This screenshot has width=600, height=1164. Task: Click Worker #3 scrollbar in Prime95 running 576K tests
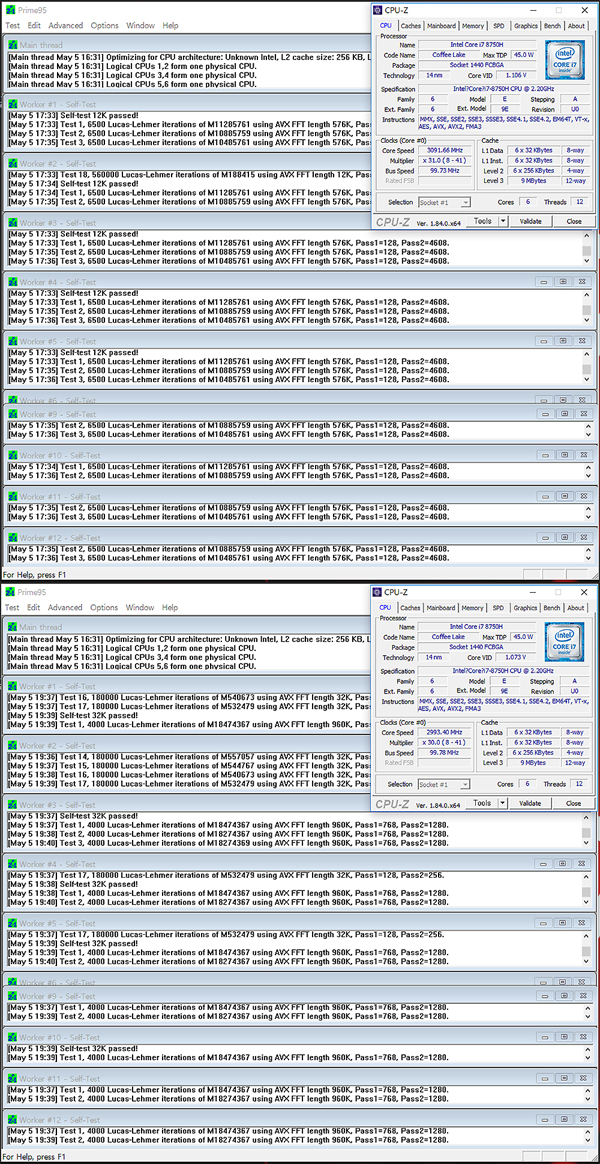587,247
